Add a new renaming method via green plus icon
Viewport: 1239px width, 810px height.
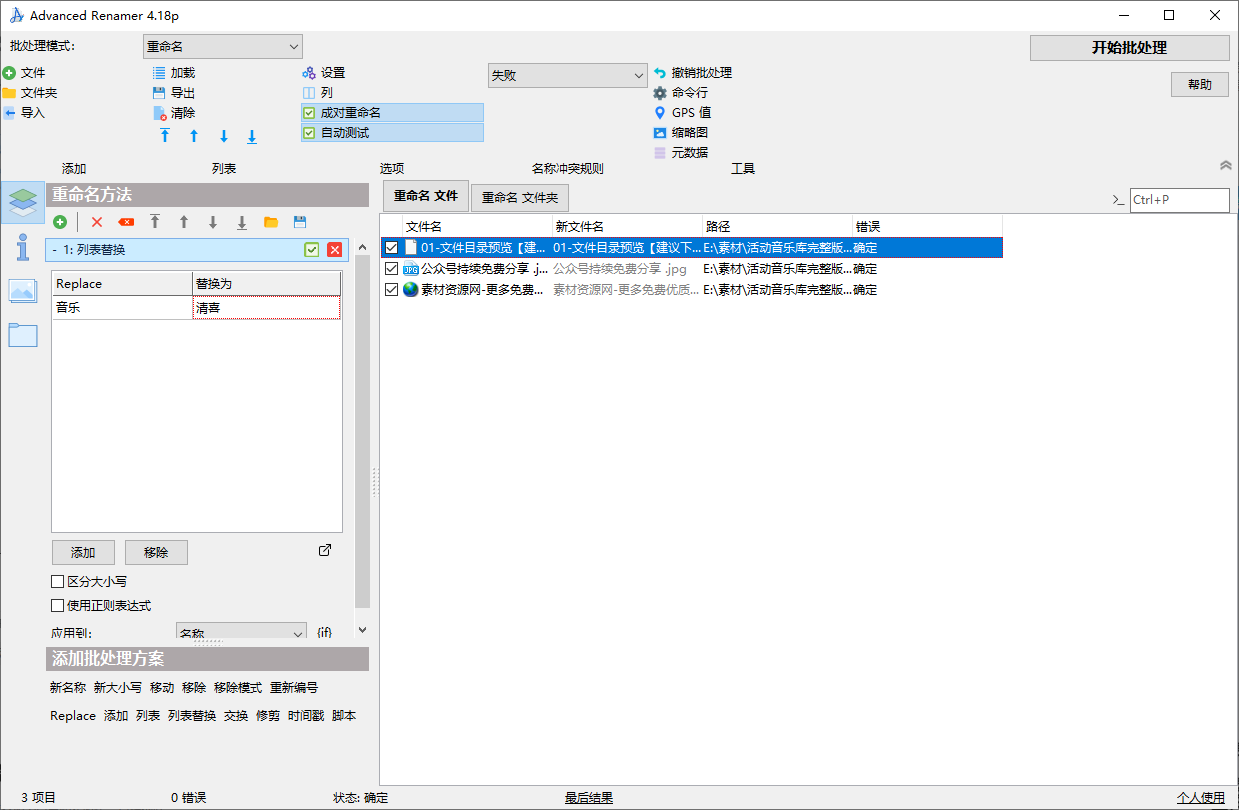tap(60, 222)
